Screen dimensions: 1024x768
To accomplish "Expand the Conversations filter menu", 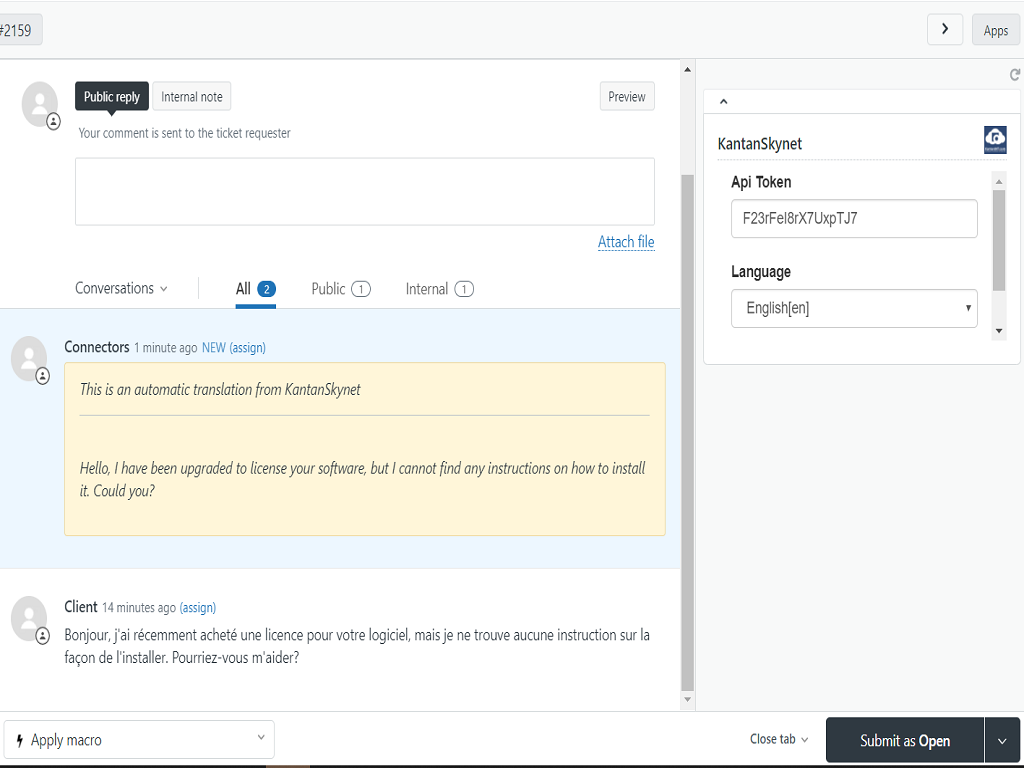I will 121,289.
